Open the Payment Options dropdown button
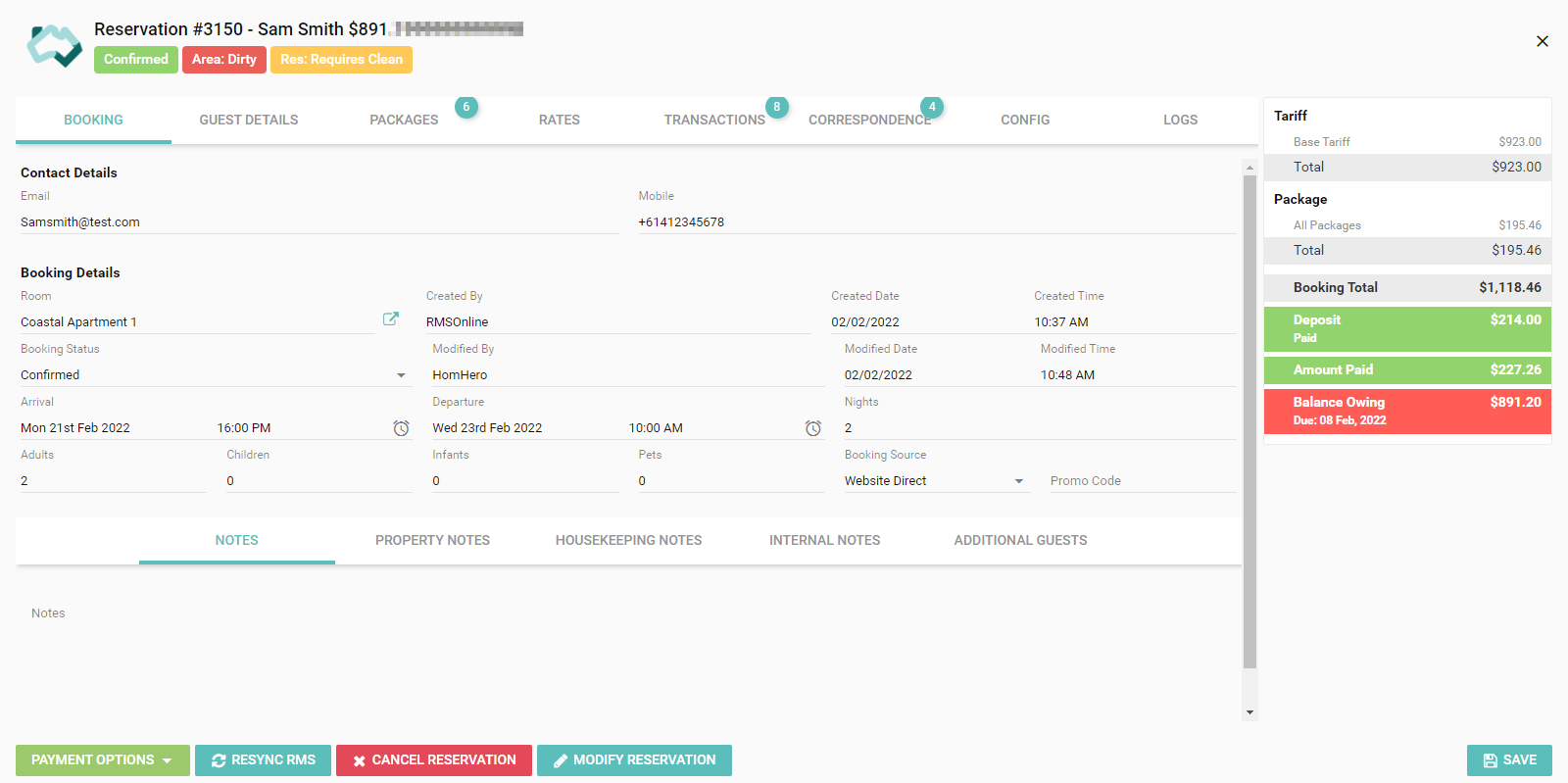This screenshot has width=1568, height=783. click(x=101, y=760)
